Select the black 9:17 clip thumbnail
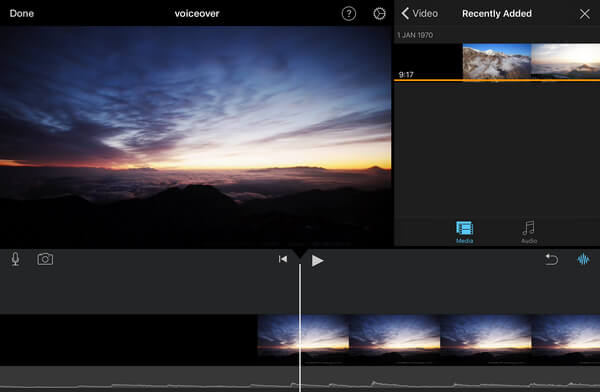 [428, 61]
